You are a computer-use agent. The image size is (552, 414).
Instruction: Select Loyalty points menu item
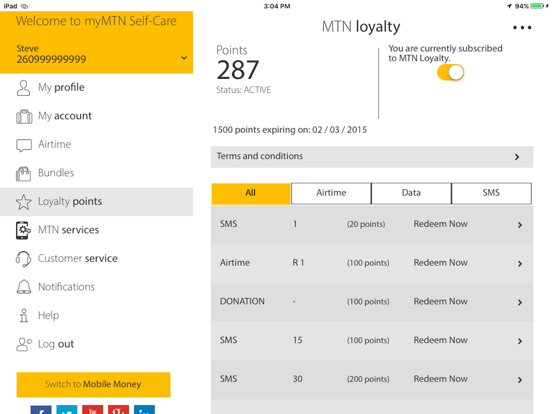pyautogui.click(x=96, y=202)
